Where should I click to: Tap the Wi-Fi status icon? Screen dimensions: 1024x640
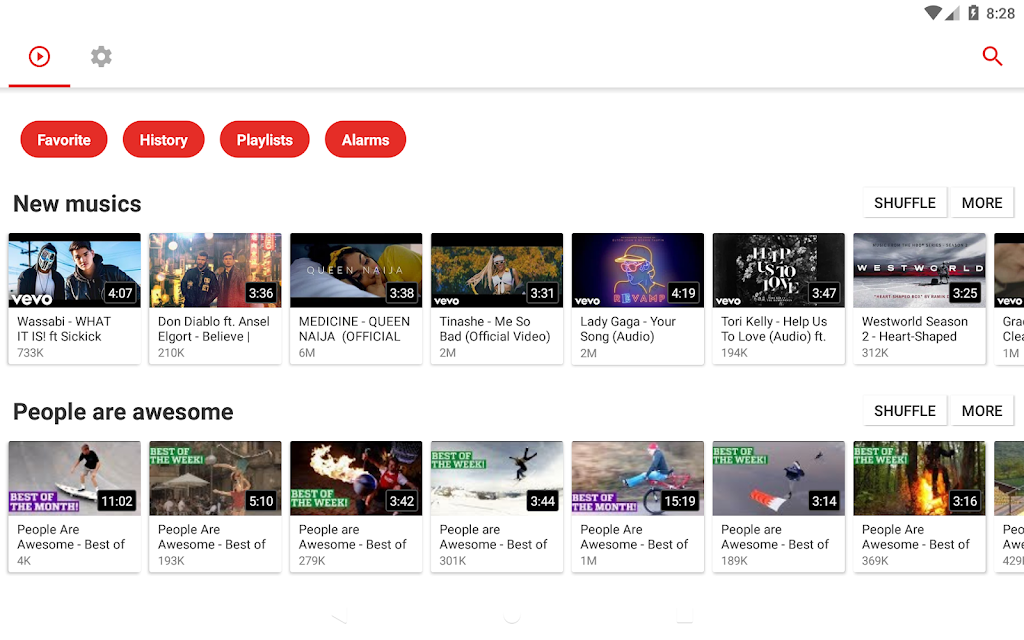coord(933,13)
